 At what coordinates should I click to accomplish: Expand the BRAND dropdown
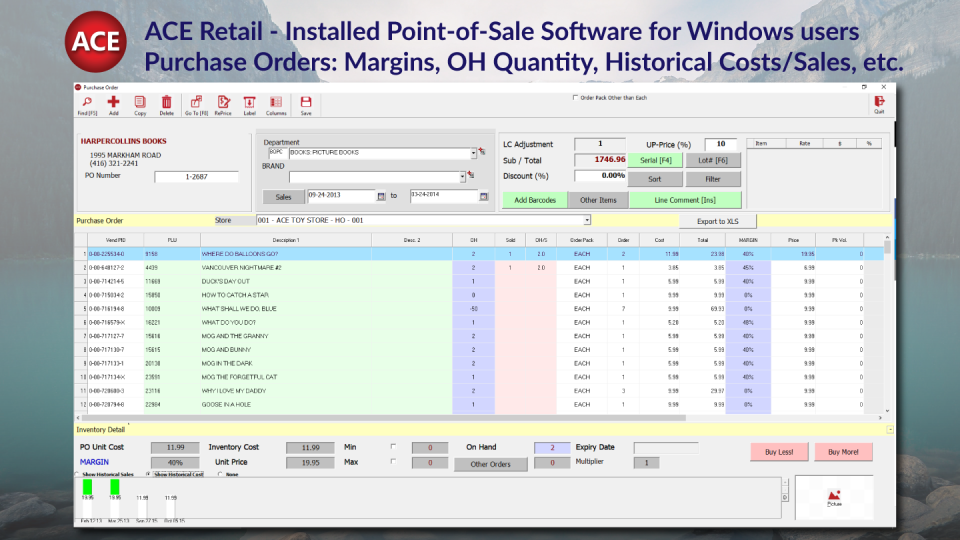click(462, 177)
